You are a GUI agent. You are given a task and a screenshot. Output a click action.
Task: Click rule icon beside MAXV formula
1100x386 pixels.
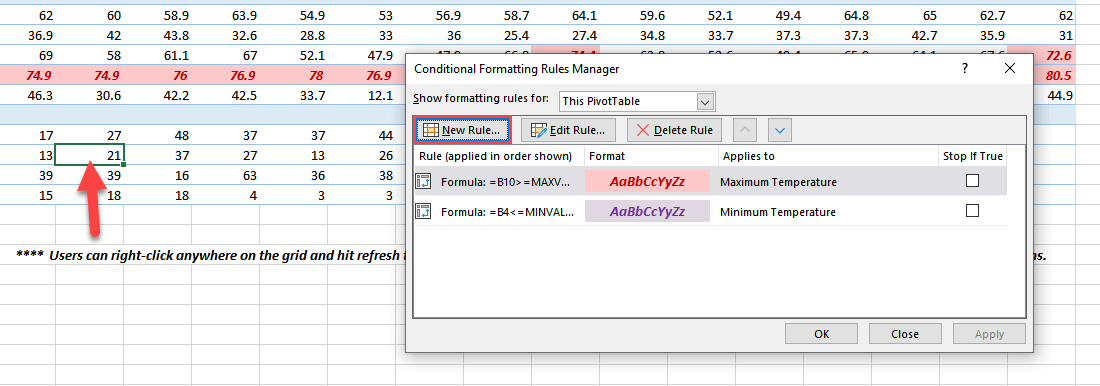[423, 181]
